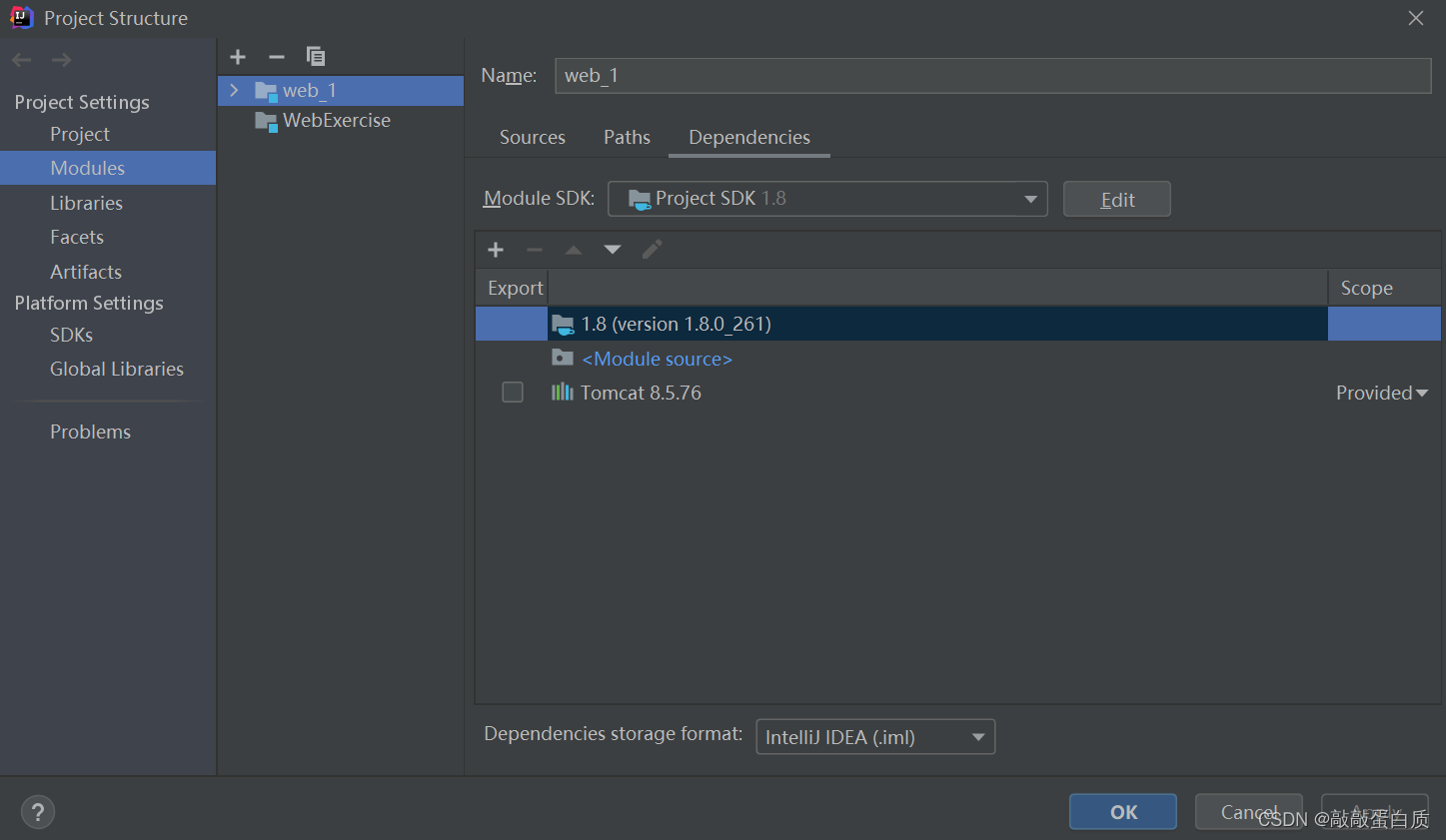Edit dependency with pencil icon
Image resolution: width=1446 pixels, height=840 pixels.
[652, 250]
